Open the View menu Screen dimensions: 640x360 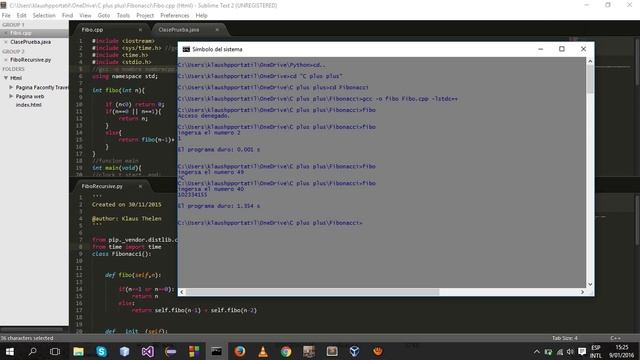[x=85, y=16]
